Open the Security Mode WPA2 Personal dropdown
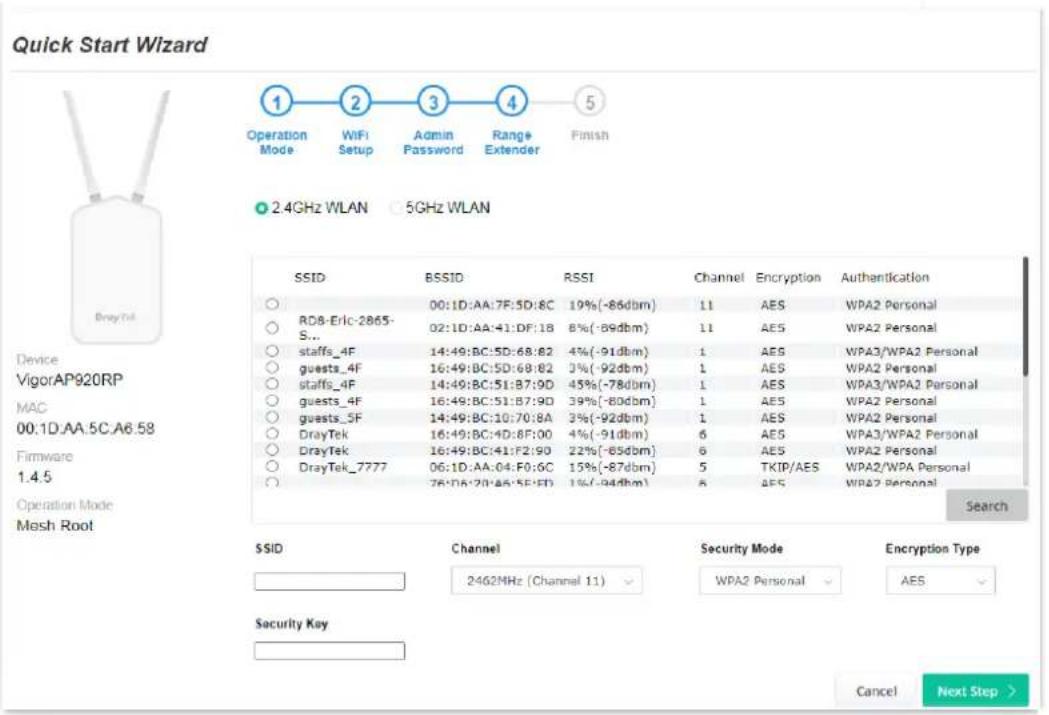This screenshot has height=715, width=1049. 770,581
